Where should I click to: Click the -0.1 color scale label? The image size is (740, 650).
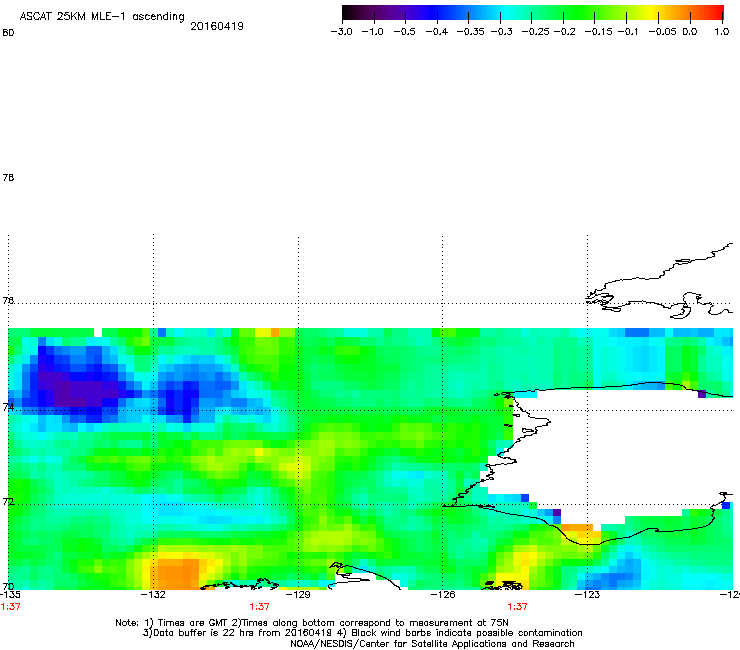[627, 32]
